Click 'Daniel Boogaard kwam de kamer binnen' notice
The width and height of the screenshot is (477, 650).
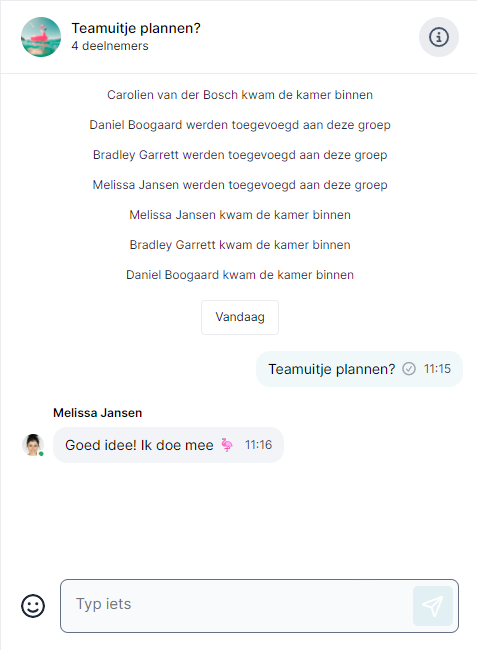pos(240,275)
